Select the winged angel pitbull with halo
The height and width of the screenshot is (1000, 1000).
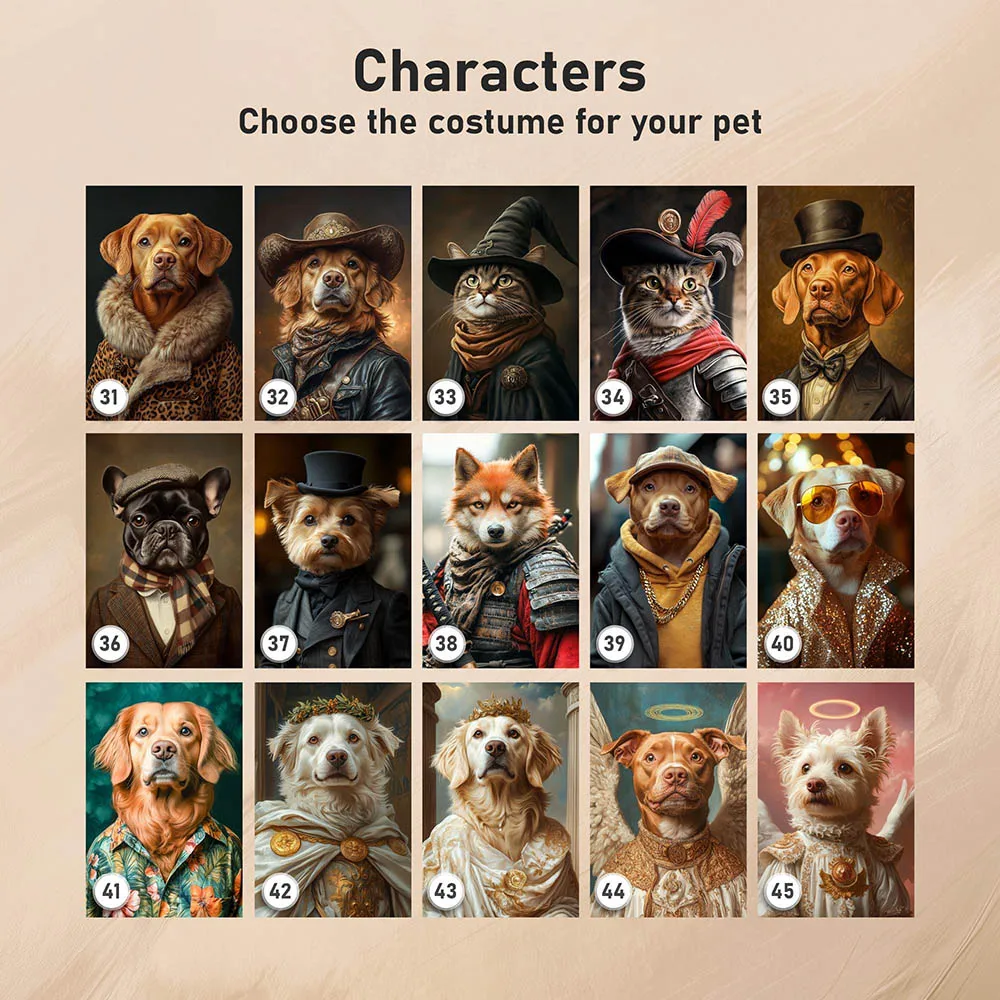point(668,800)
